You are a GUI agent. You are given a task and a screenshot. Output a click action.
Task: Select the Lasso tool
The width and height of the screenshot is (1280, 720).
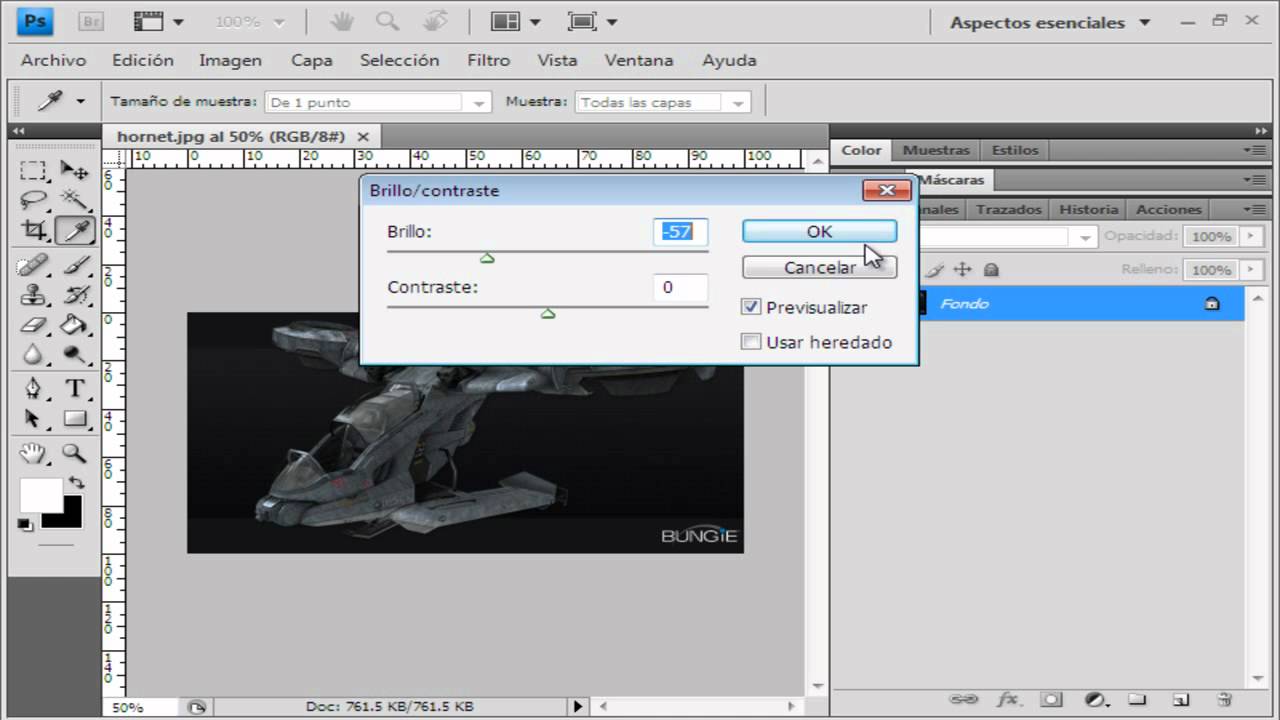tap(33, 199)
